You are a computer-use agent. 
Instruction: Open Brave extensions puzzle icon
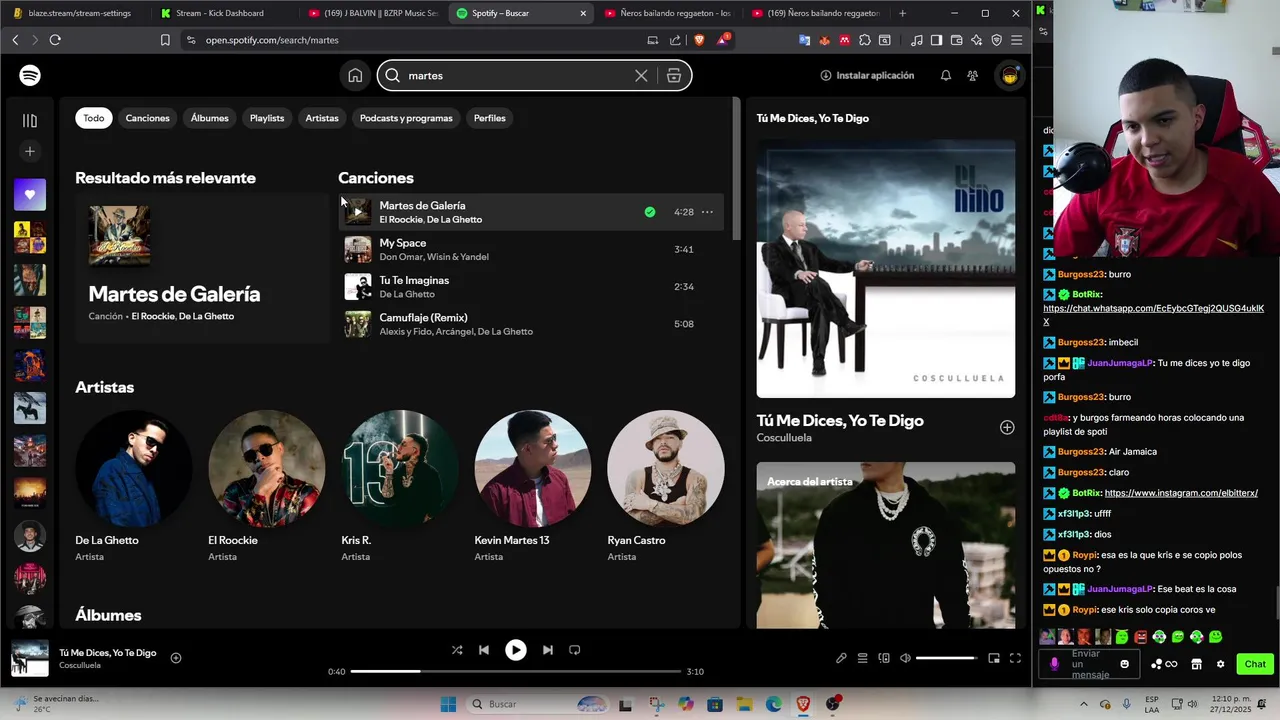pos(865,40)
